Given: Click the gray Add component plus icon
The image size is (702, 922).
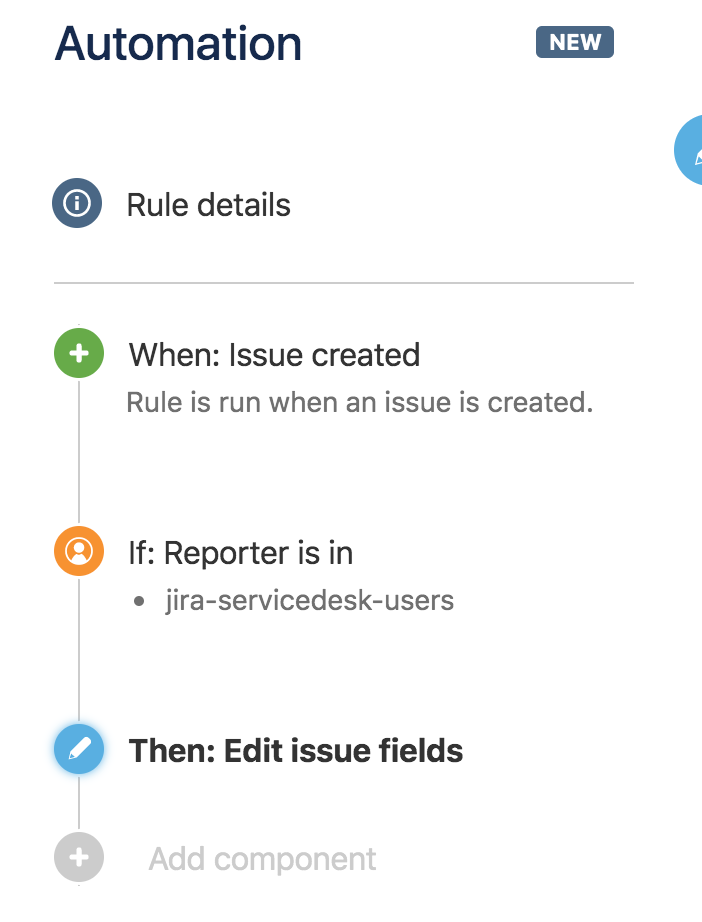Looking at the screenshot, I should coord(77,857).
